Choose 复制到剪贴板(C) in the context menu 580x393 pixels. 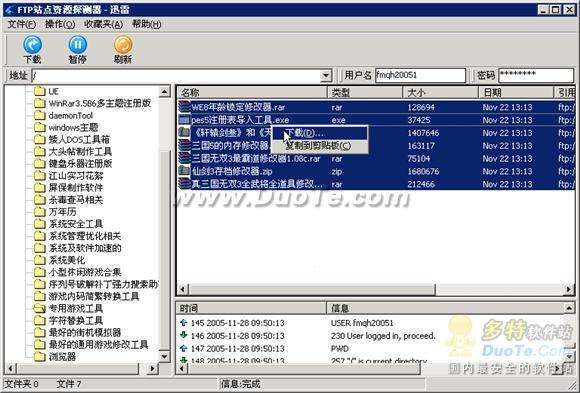[320, 146]
